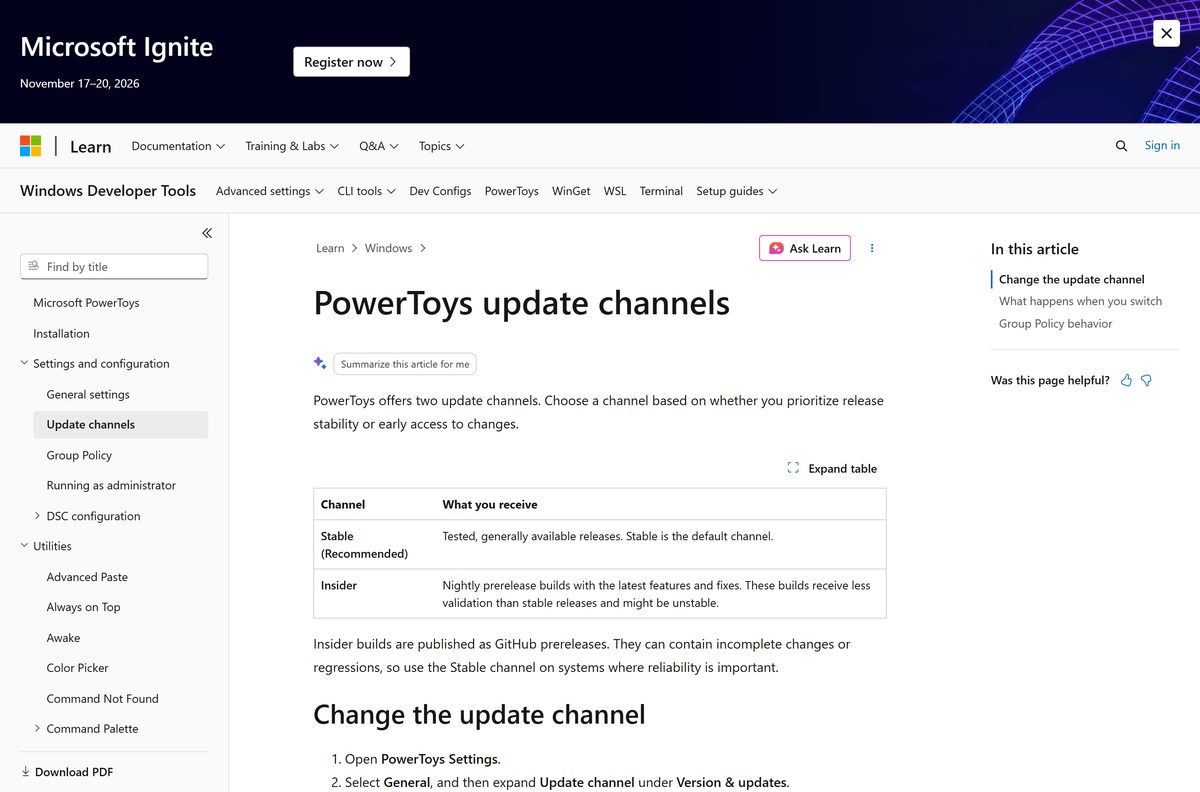Expand the Training & Labs menu
1200x792 pixels.
[x=292, y=146]
